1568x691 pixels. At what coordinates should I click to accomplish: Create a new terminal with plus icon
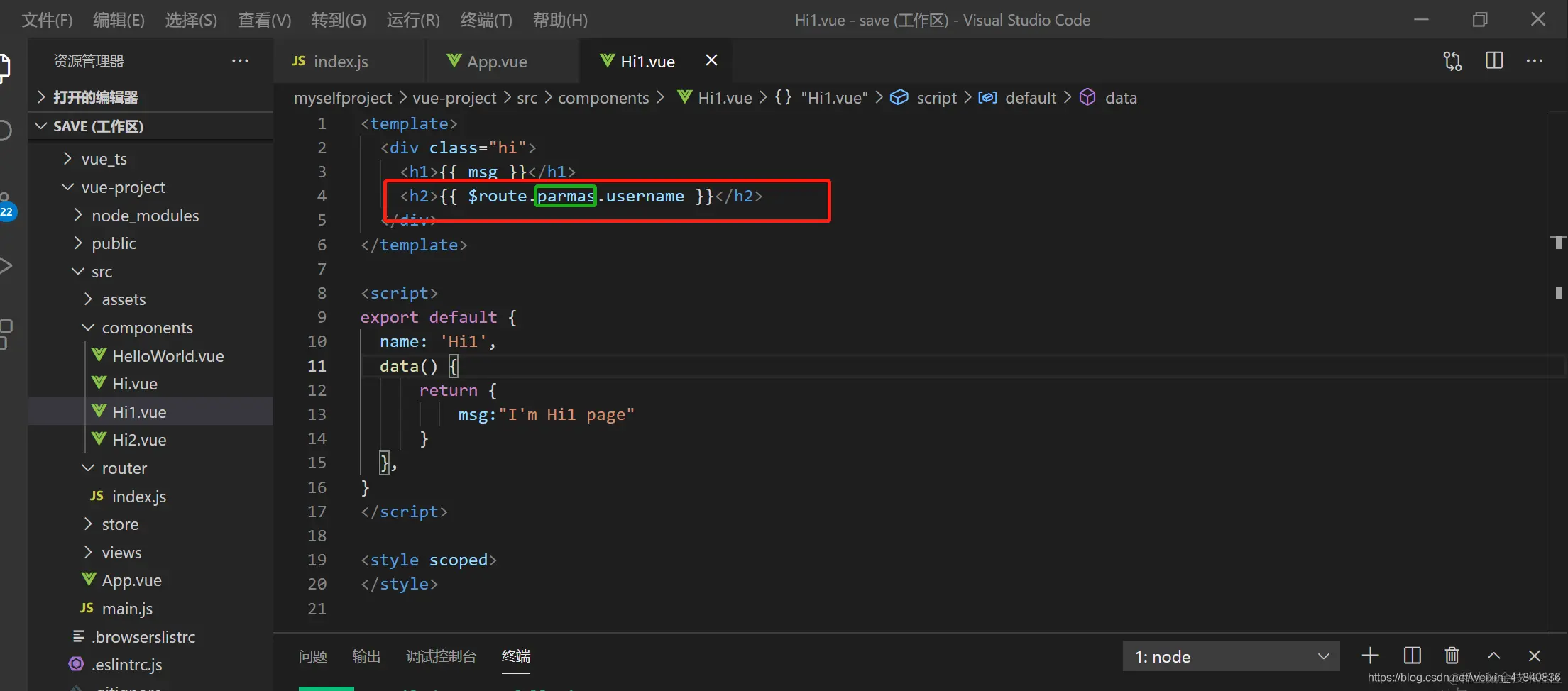[1371, 656]
